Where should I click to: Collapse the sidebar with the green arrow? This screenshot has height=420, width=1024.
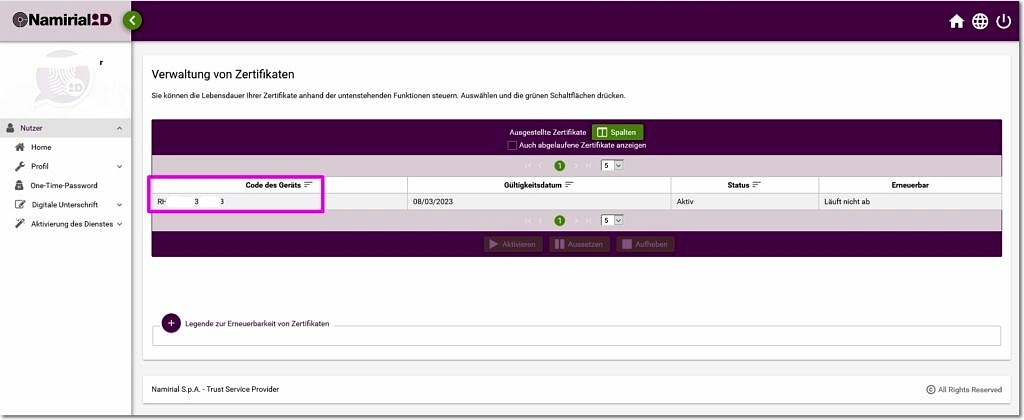coord(133,20)
